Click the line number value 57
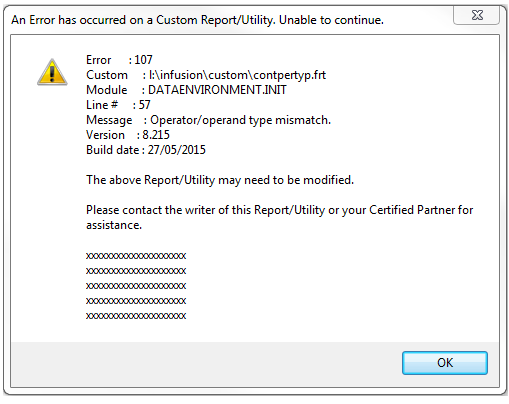The image size is (509, 404). tap(145, 105)
